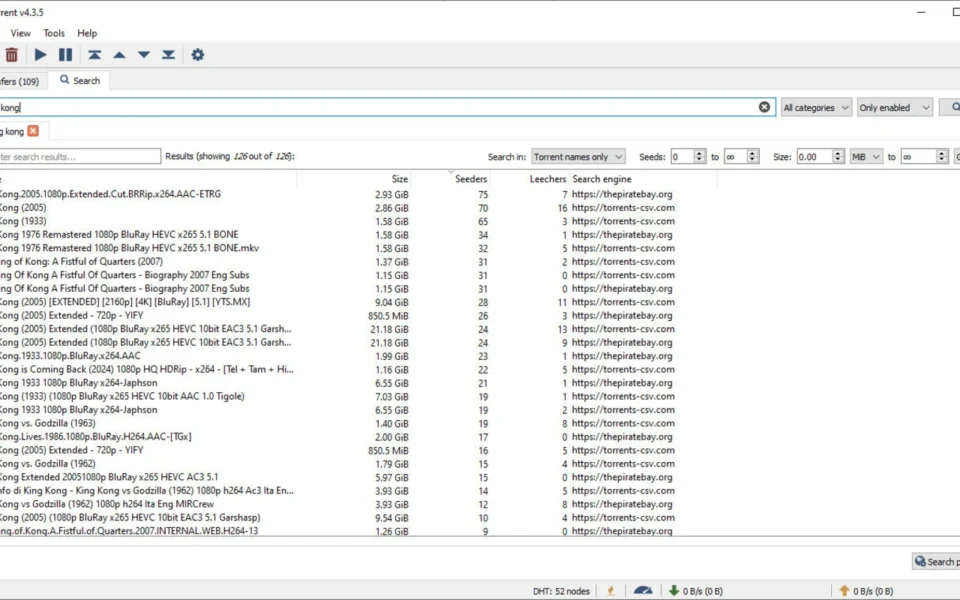Open the All categories dropdown
Screen dimensions: 960x600
[816, 108]
